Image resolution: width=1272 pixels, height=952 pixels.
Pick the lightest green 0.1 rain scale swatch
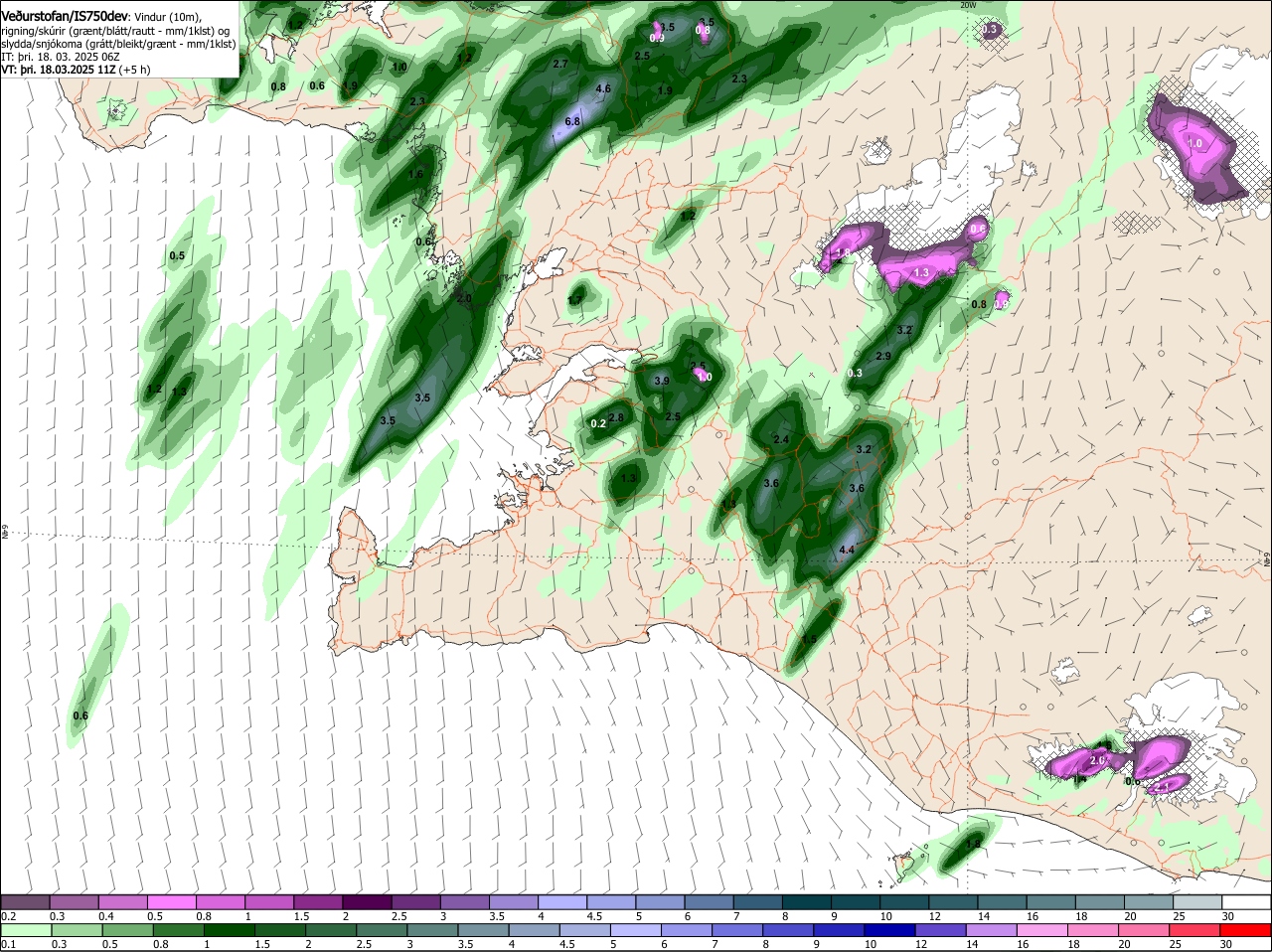(x=25, y=931)
